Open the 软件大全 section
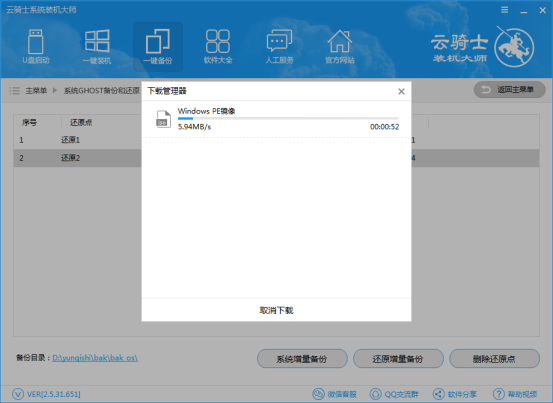 pos(218,47)
